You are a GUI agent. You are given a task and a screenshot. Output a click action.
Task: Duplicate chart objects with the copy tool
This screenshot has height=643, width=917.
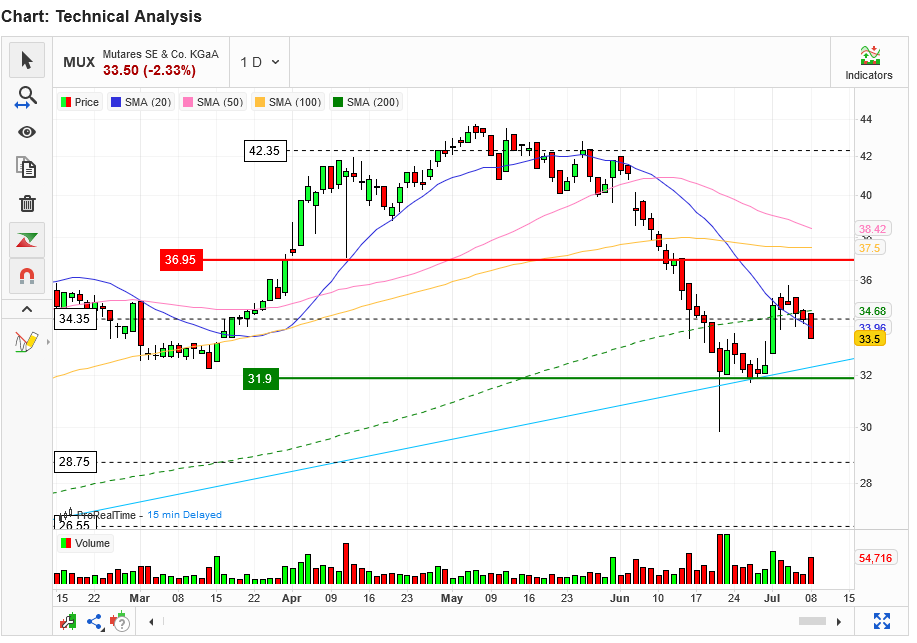[x=27, y=167]
